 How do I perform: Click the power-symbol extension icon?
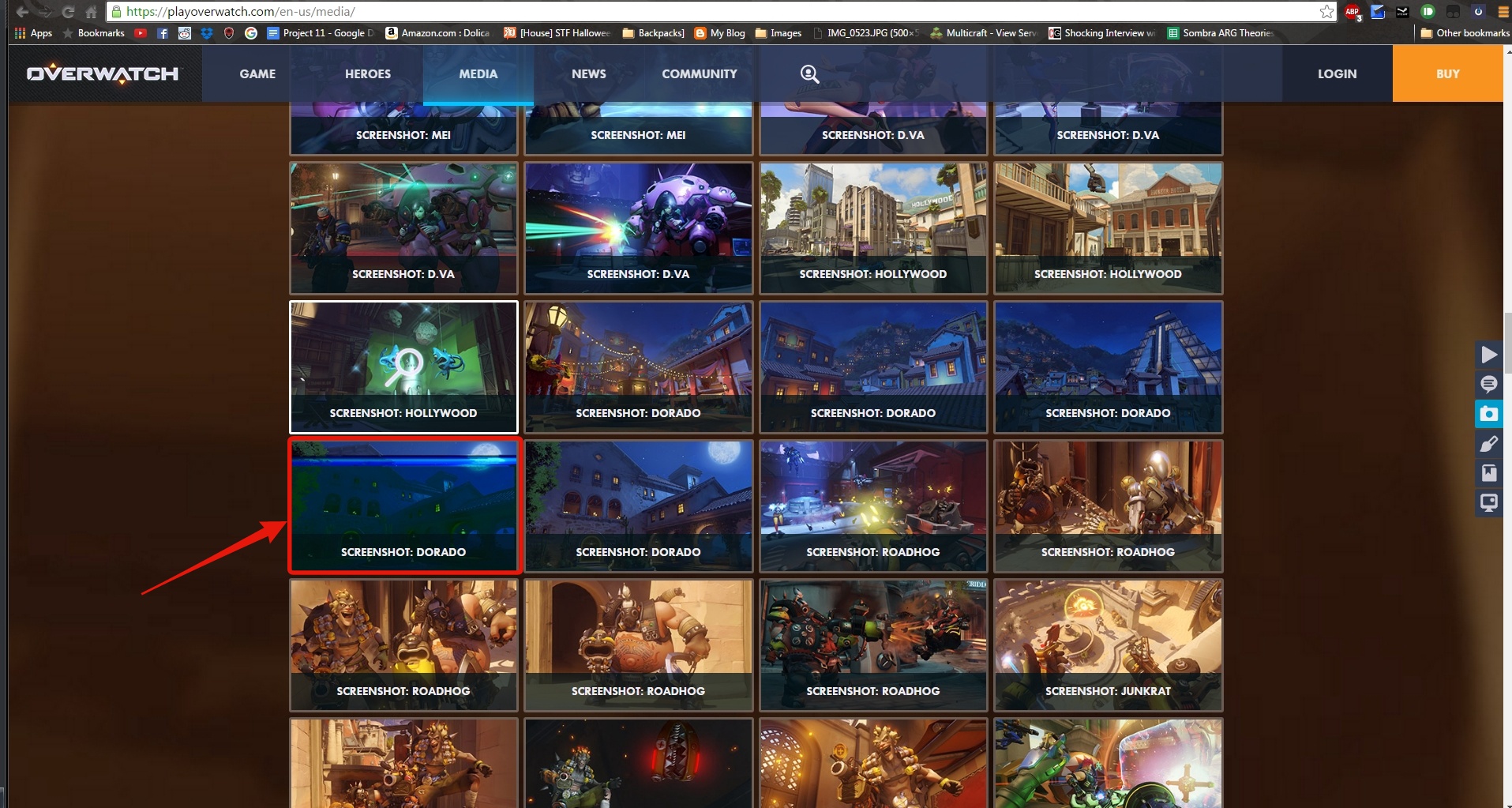[x=1478, y=12]
